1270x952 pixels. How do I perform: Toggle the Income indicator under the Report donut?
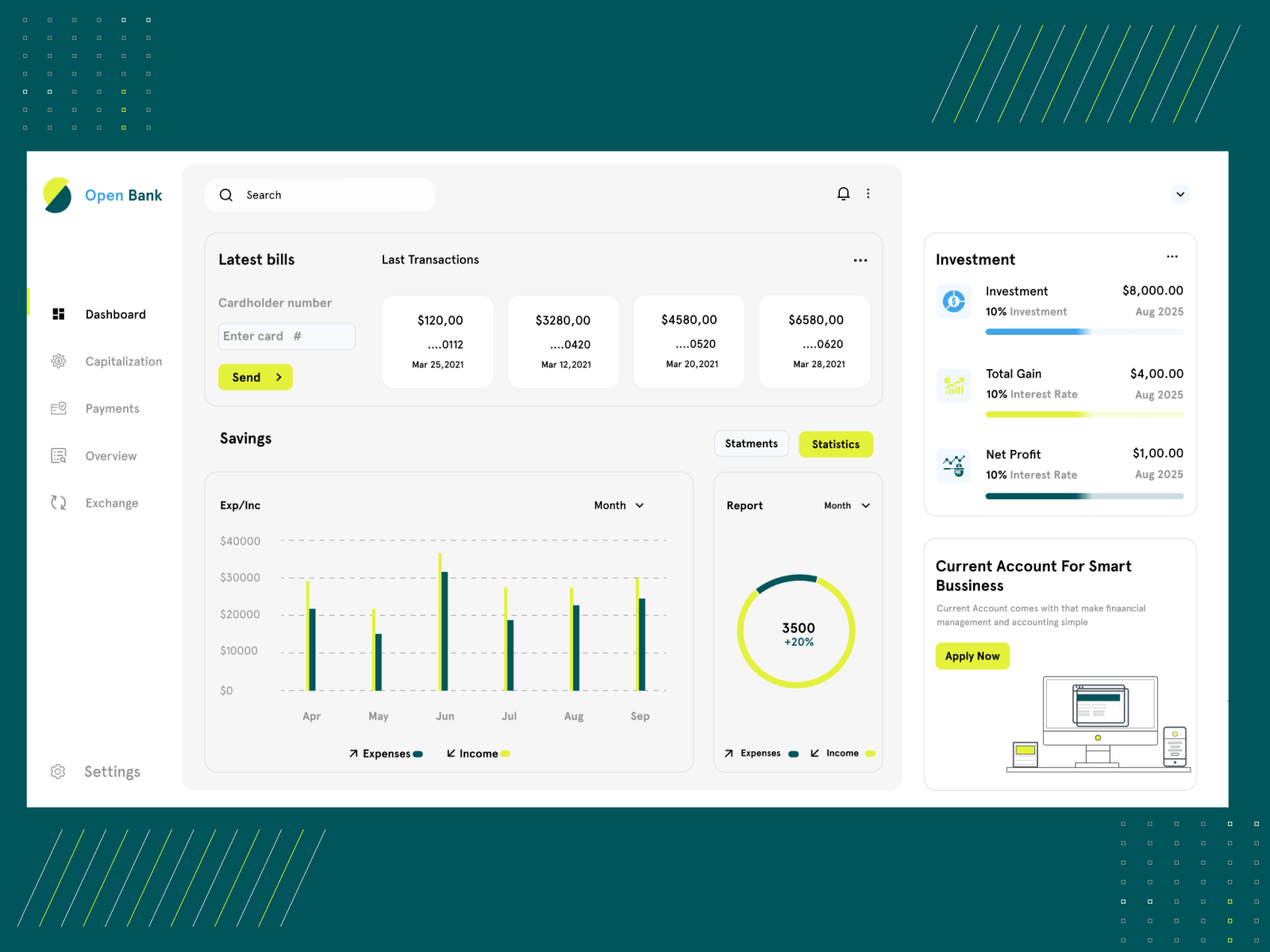coord(843,753)
